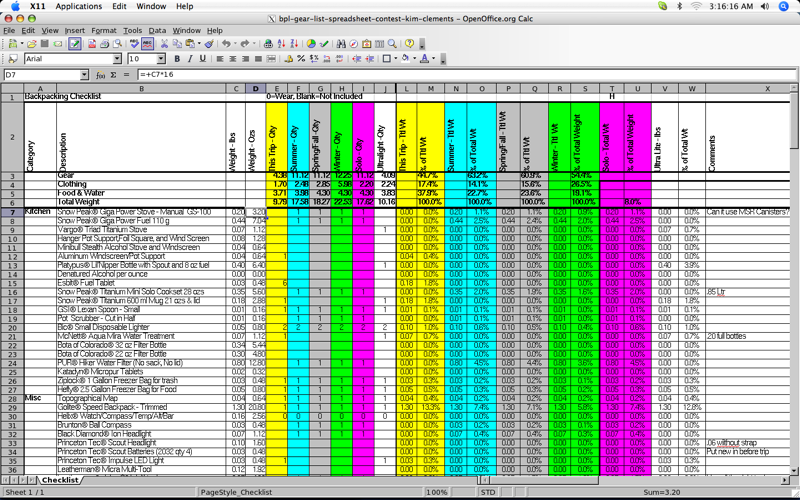Screen dimensions: 800x500
Task: Open the Format menu
Action: (x=104, y=31)
